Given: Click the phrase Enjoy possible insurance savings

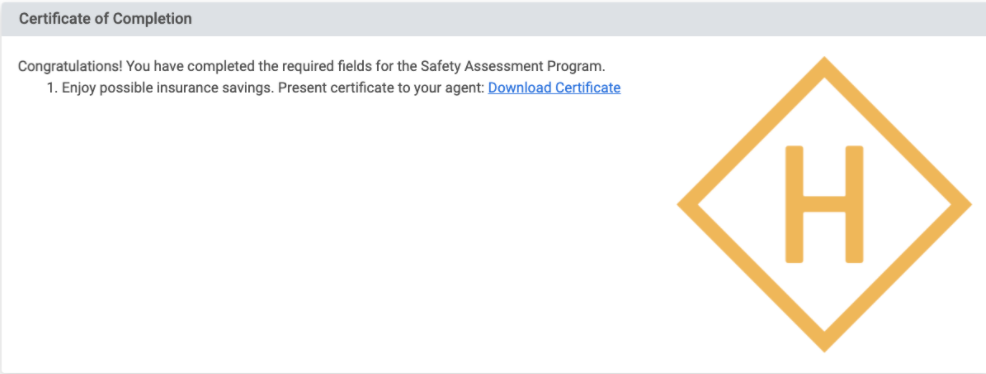Looking at the screenshot, I should point(168,88).
